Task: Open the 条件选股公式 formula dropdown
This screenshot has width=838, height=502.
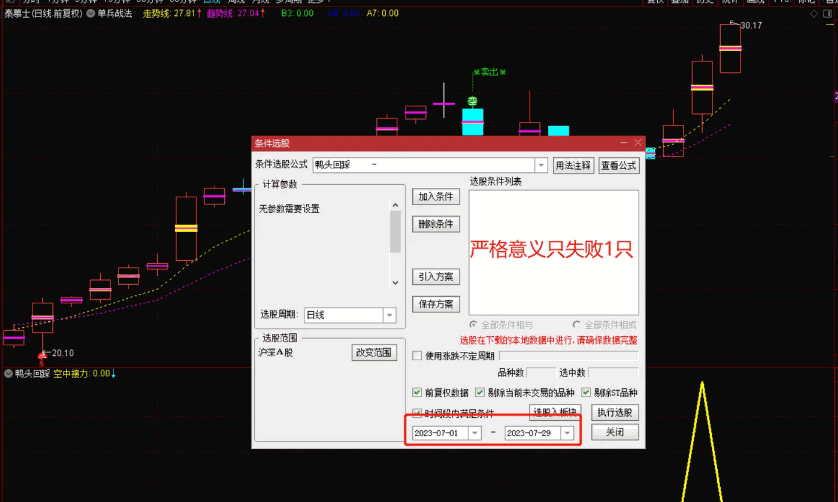Action: [541, 165]
